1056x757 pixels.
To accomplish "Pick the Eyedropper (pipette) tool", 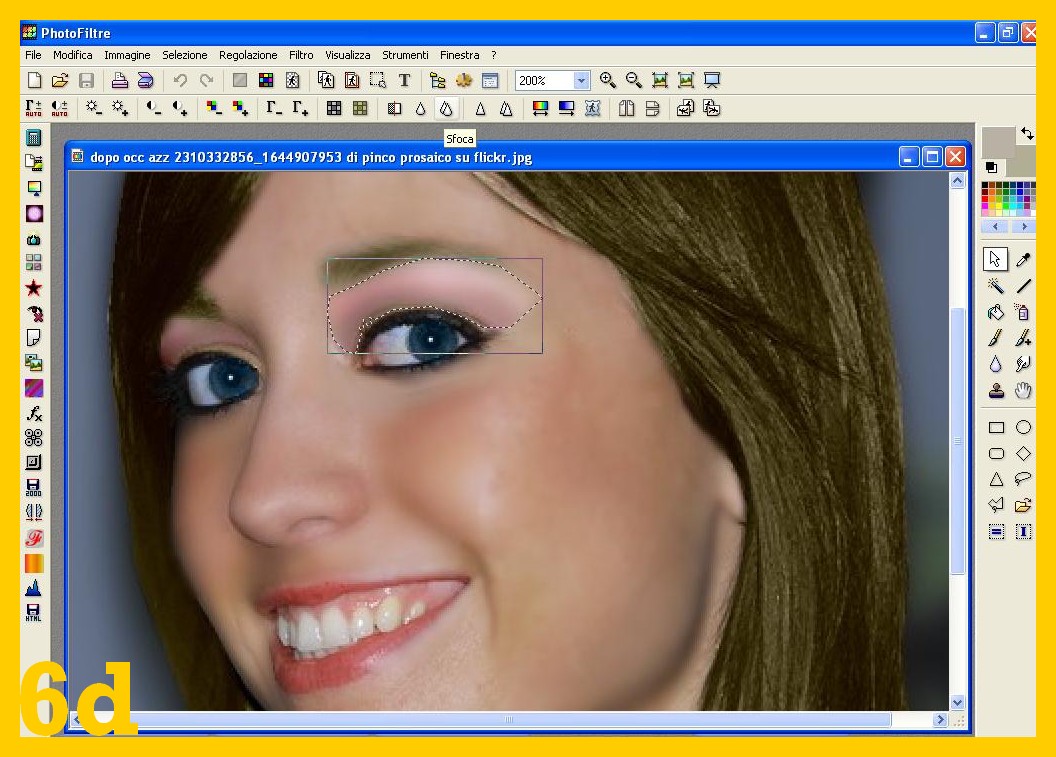I will point(1023,260).
